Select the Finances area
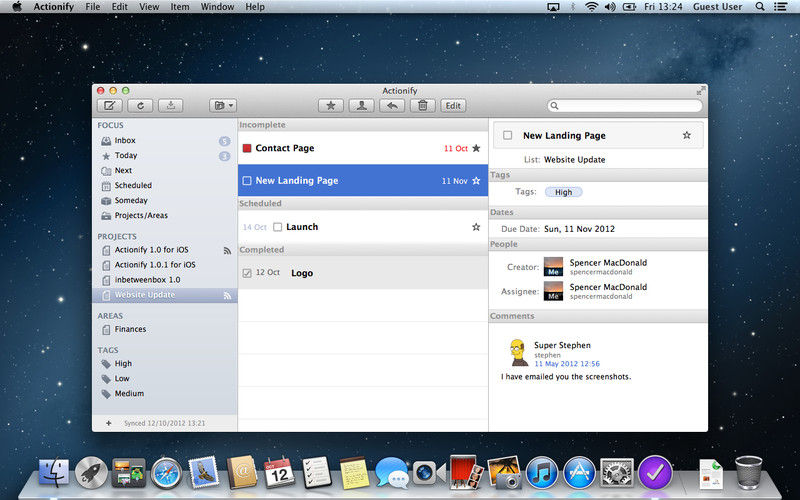This screenshot has width=800, height=500. click(x=165, y=330)
